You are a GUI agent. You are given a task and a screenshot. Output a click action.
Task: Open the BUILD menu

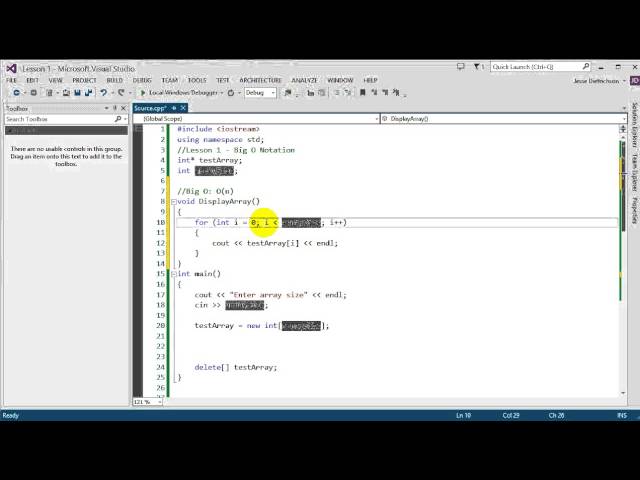[x=115, y=80]
